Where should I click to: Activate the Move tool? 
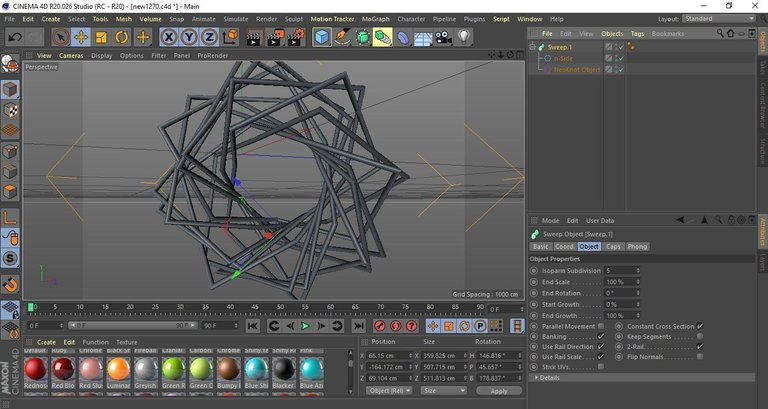pos(81,37)
